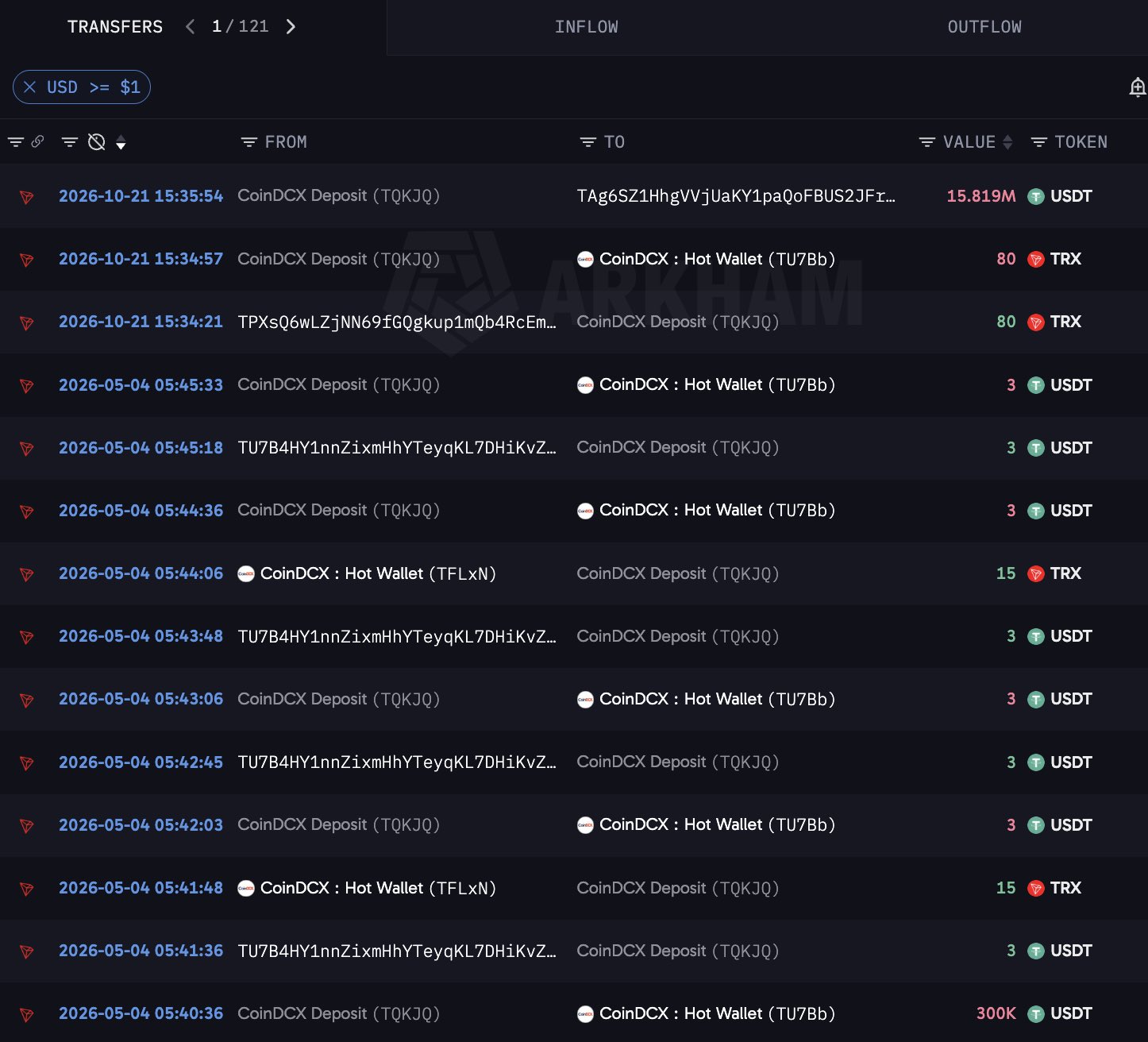Open Tron icon for 15:35:54 transfer
1148x1042 pixels.
pyautogui.click(x=26, y=197)
